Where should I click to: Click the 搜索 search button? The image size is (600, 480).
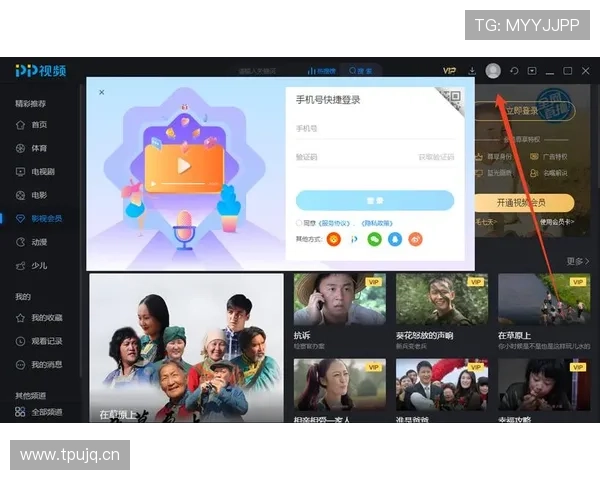pyautogui.click(x=360, y=71)
